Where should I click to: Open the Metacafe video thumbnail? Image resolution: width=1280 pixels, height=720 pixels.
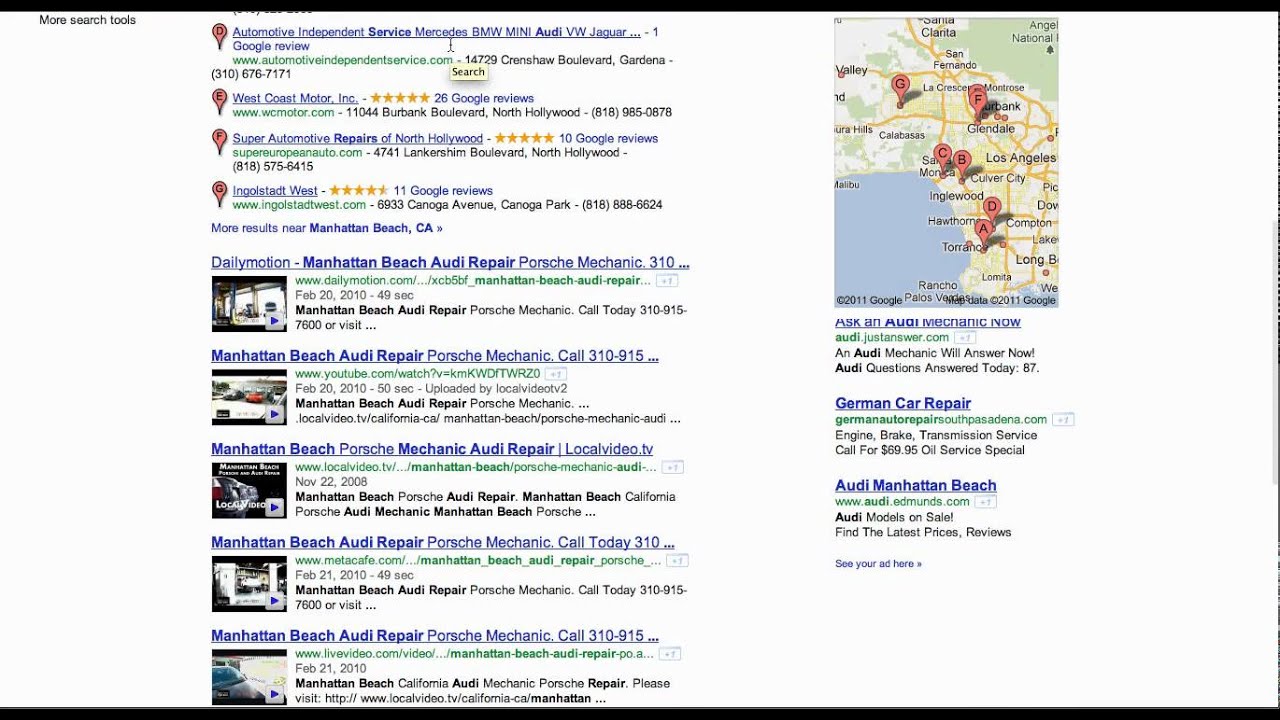[x=249, y=584]
